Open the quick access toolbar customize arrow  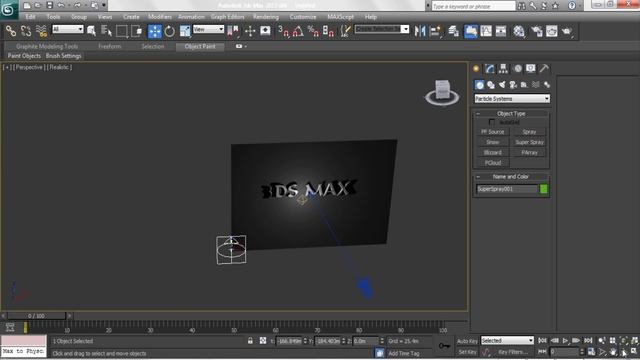point(104,5)
